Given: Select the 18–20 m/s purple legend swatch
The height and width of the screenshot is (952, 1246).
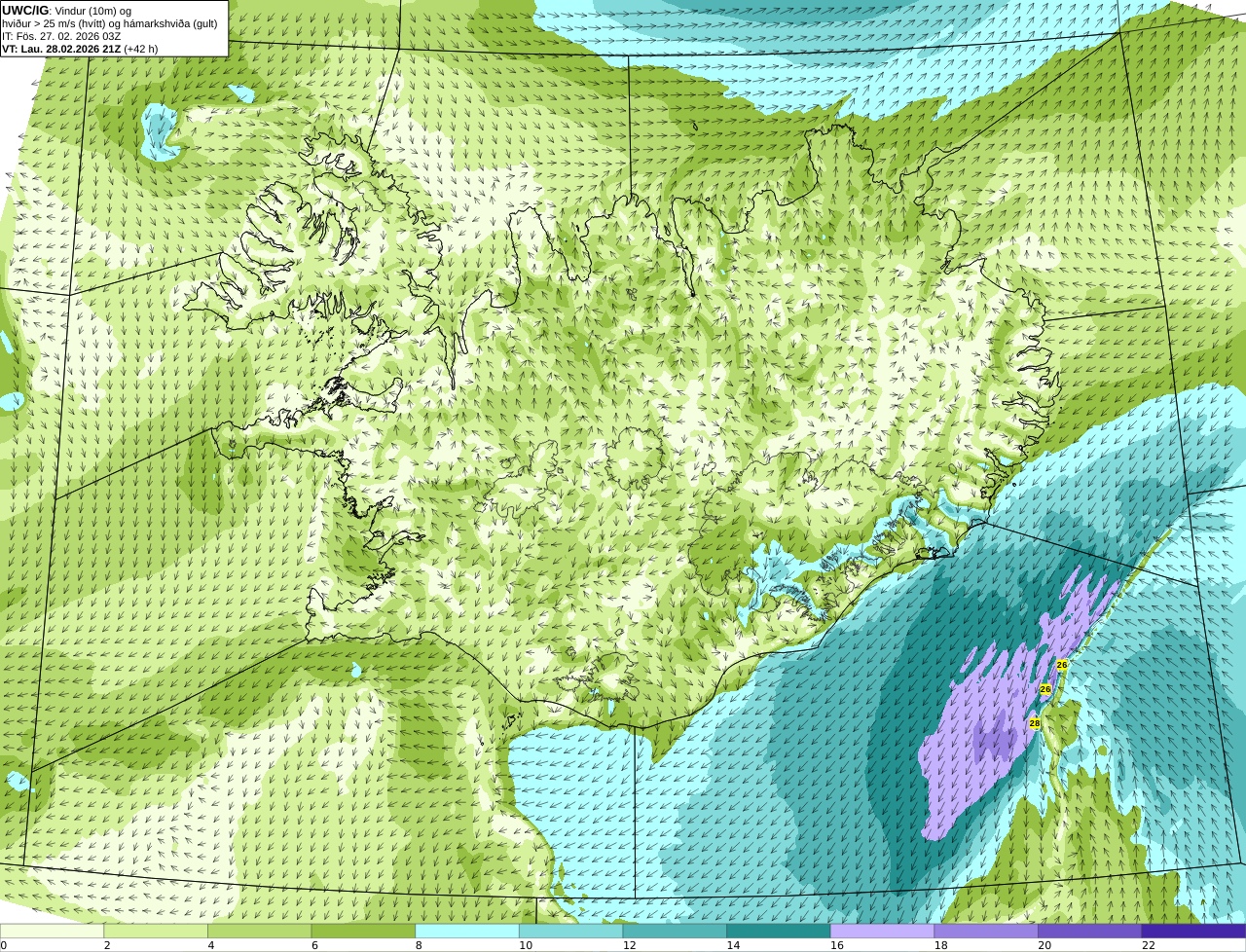Looking at the screenshot, I should (x=986, y=931).
